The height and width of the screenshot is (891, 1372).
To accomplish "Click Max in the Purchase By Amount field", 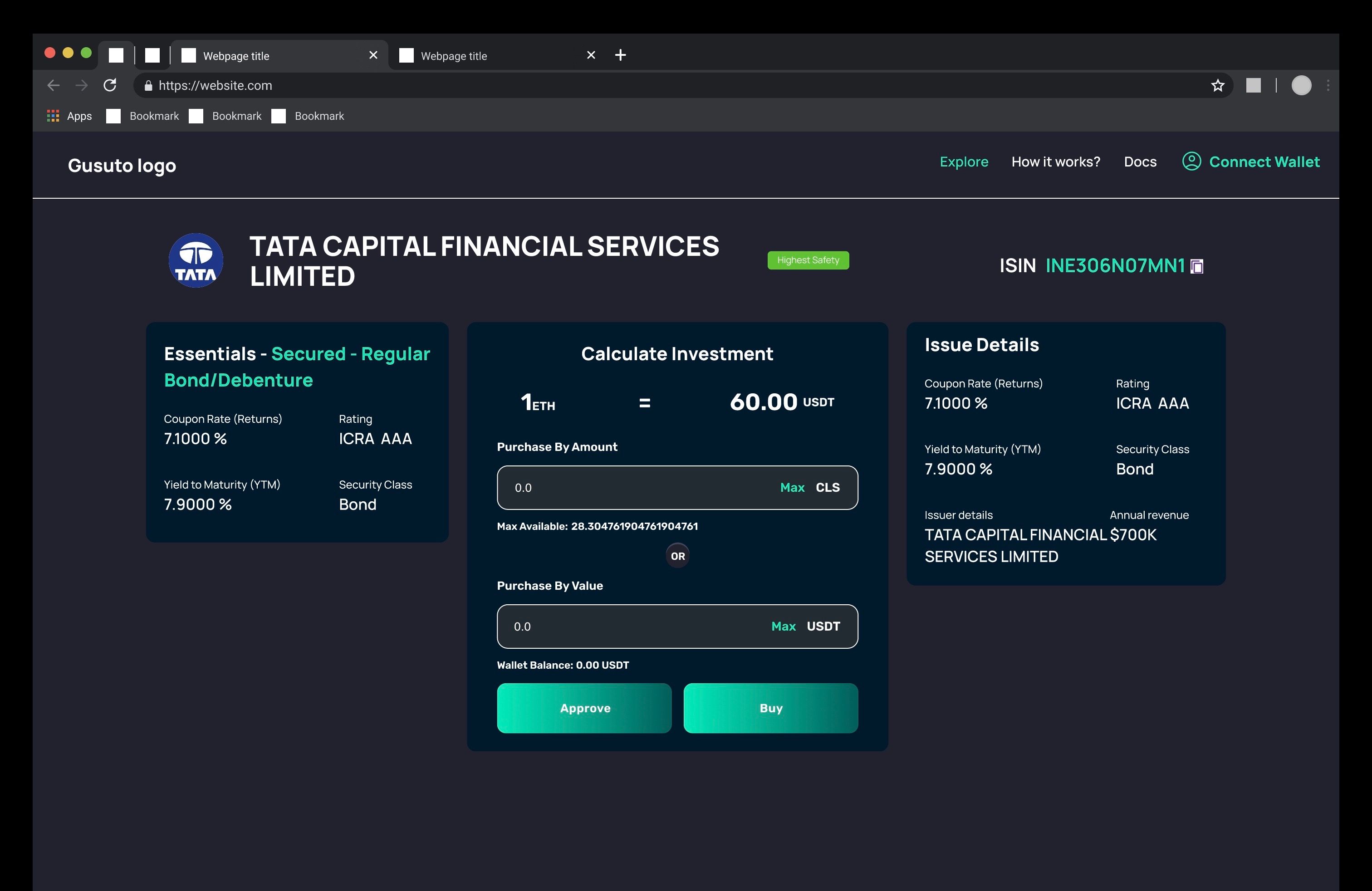I will [x=792, y=488].
